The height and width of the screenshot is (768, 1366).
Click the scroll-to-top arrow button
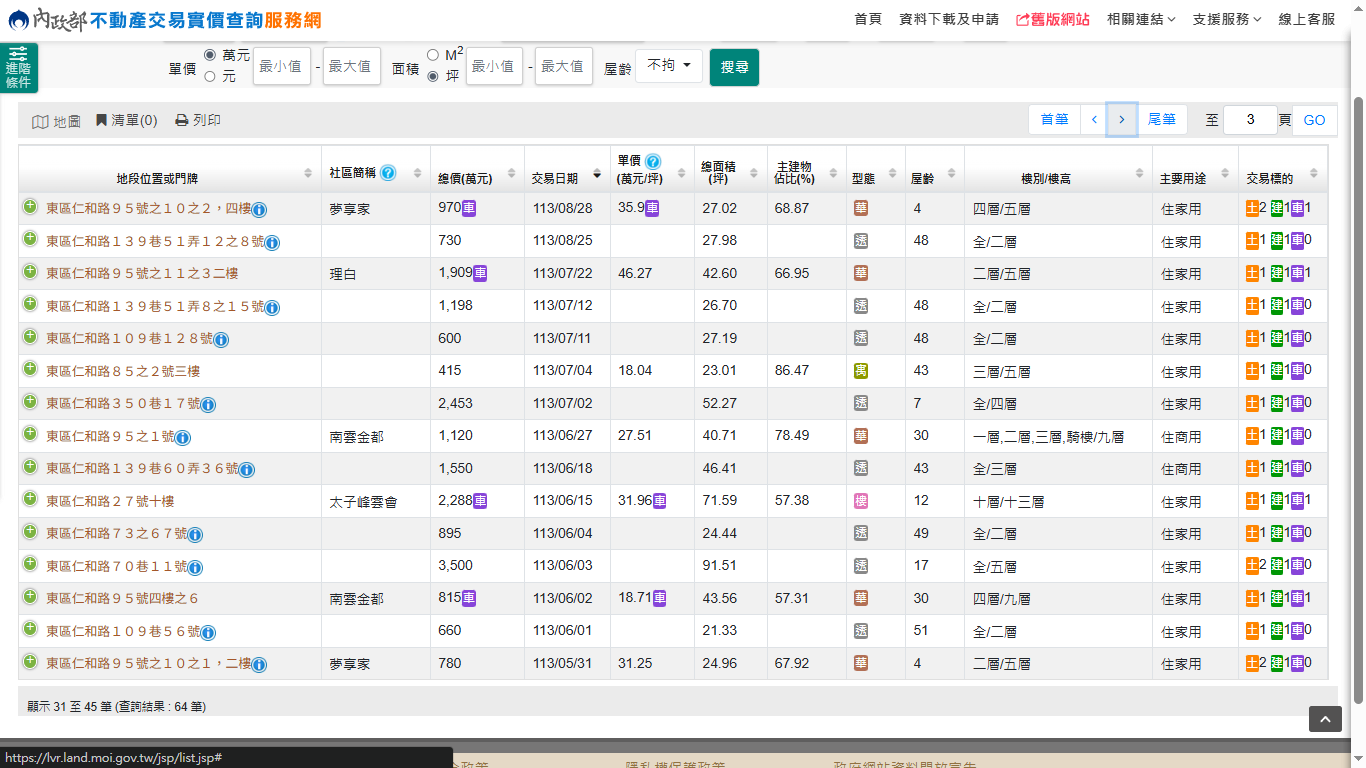[x=1325, y=719]
